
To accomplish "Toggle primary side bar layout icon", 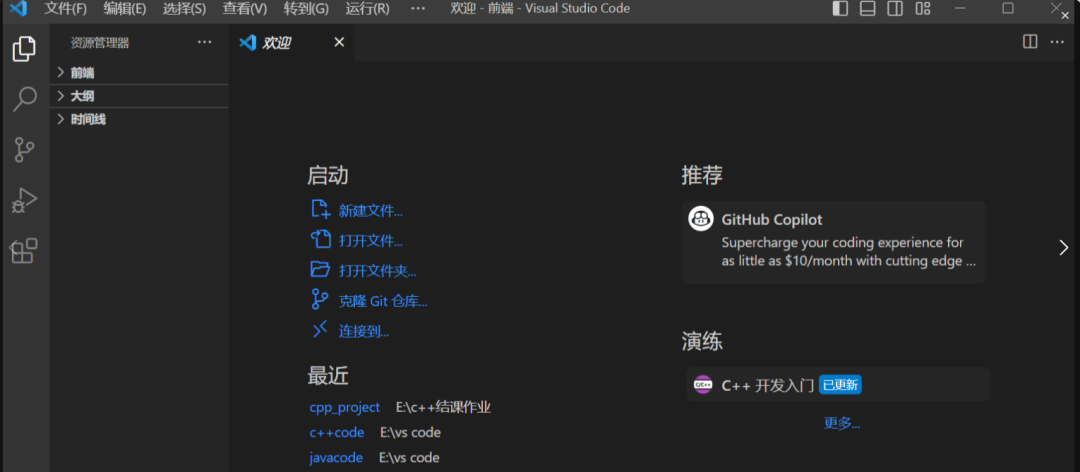I will click(x=840, y=8).
